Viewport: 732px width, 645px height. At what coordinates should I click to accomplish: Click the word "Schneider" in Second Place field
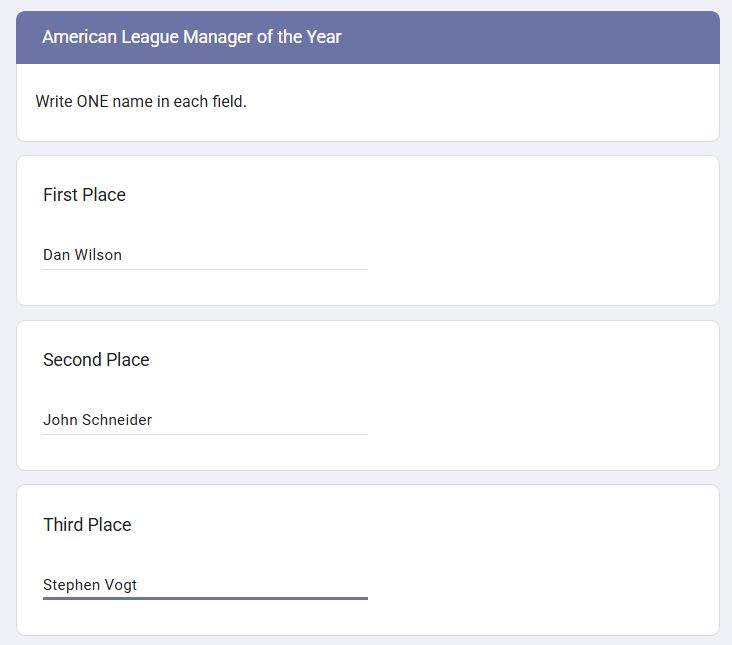pos(118,420)
